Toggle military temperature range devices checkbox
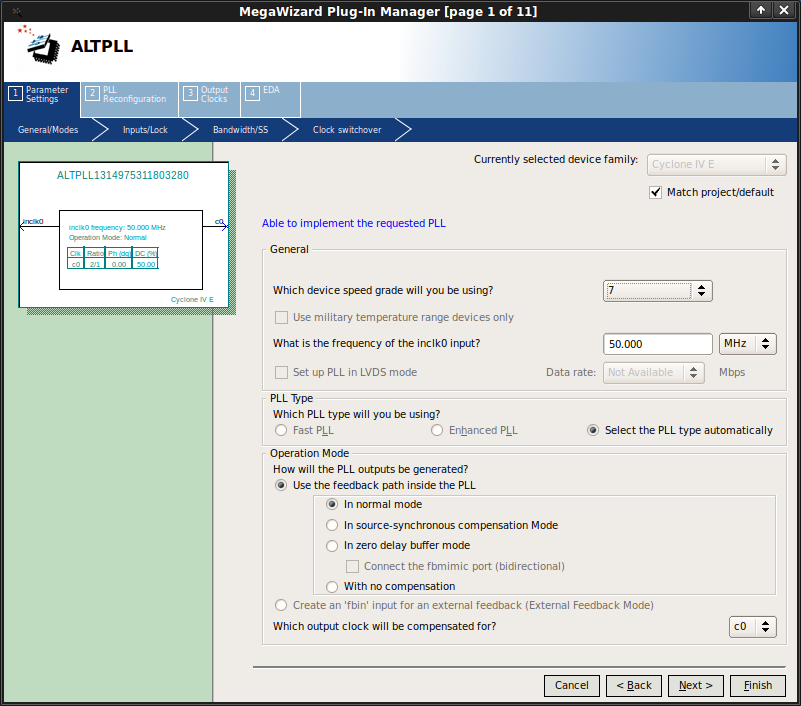801x706 pixels. click(x=281, y=318)
